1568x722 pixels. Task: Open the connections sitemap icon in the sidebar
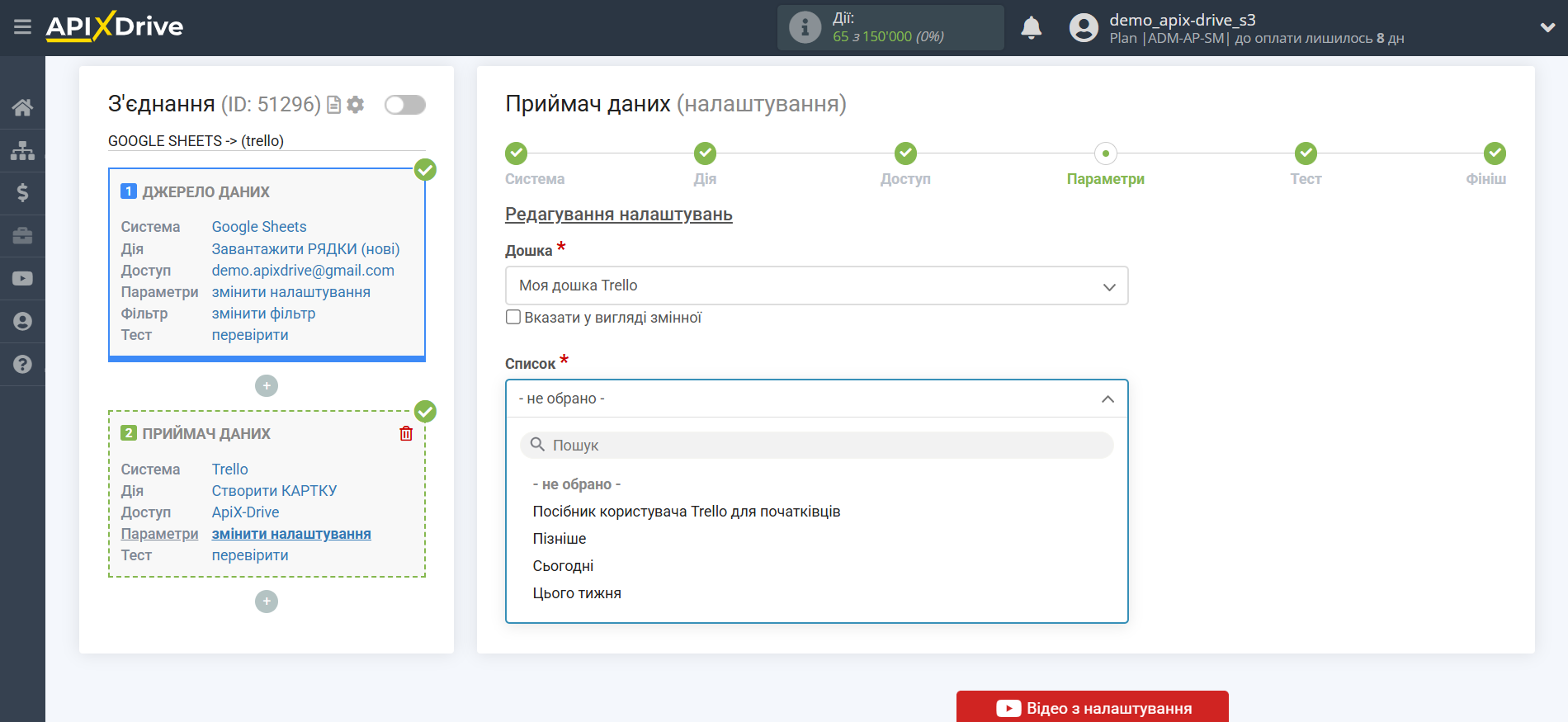click(x=22, y=150)
